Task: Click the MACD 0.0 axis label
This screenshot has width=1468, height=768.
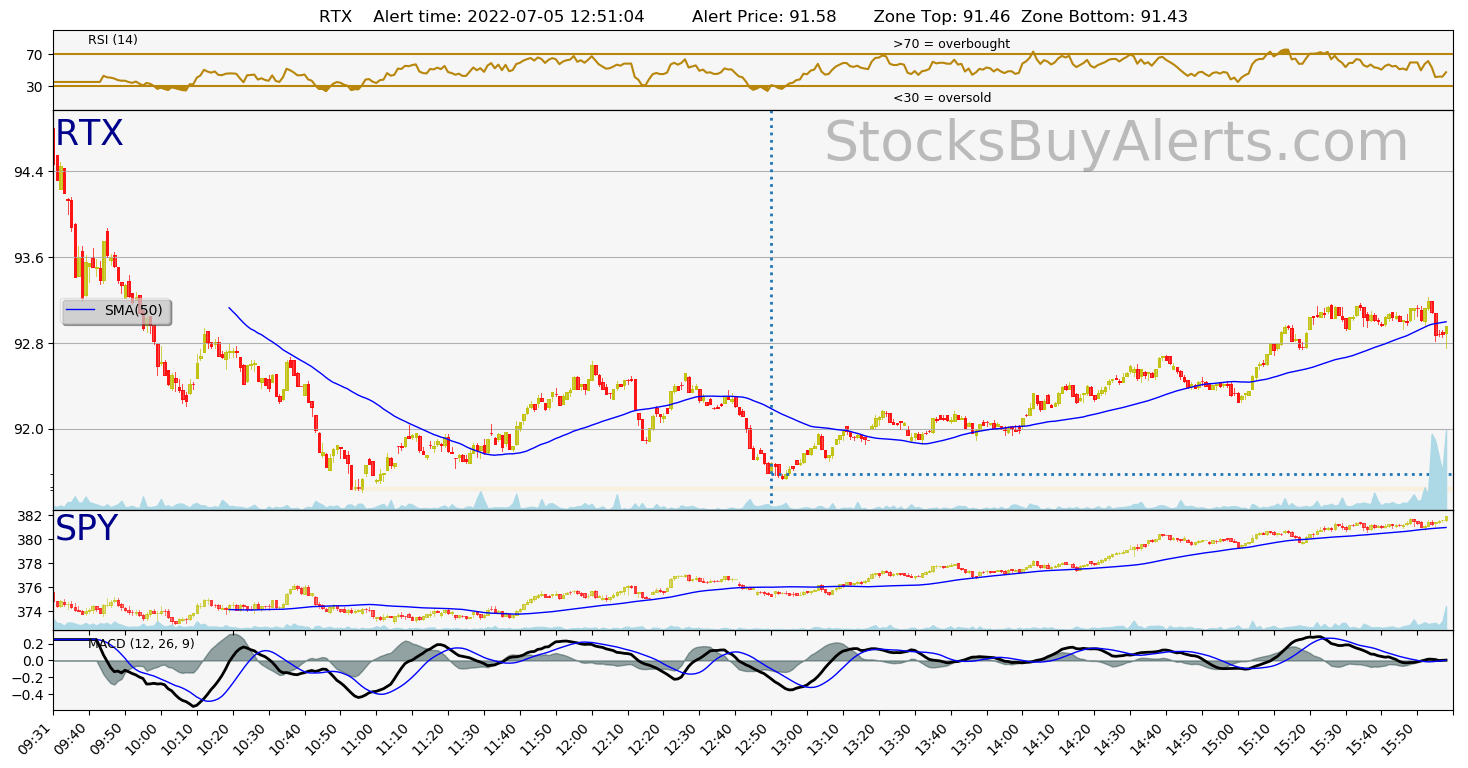Action: point(33,661)
